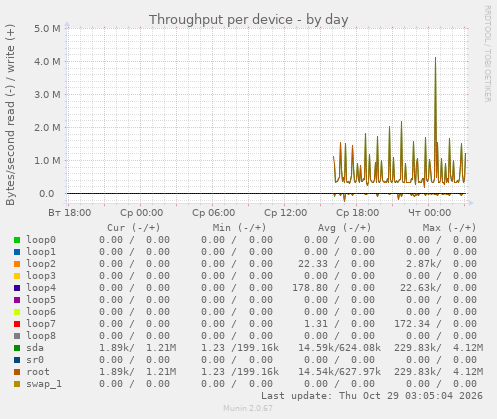Click the loop4 max value 22.63k
Screen dimensions: 497x419
coord(420,288)
